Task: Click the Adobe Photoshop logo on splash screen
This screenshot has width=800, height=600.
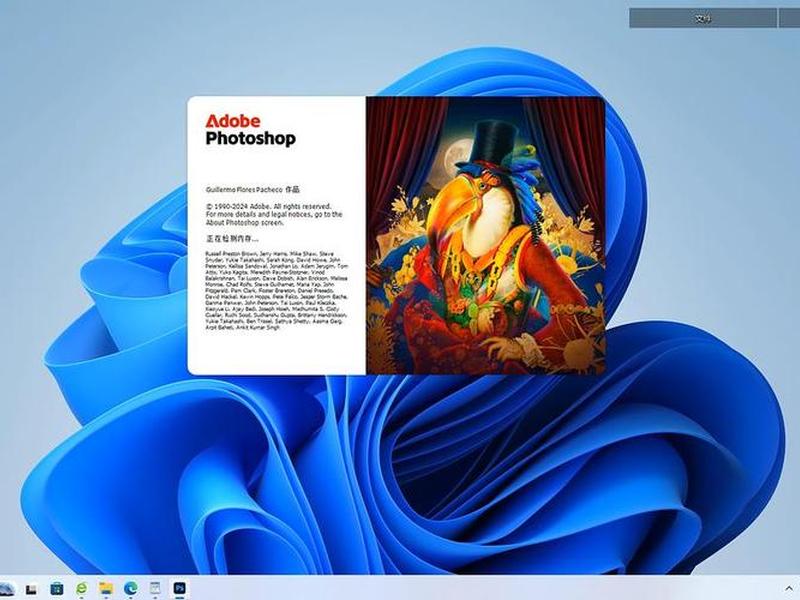Action: 251,131
